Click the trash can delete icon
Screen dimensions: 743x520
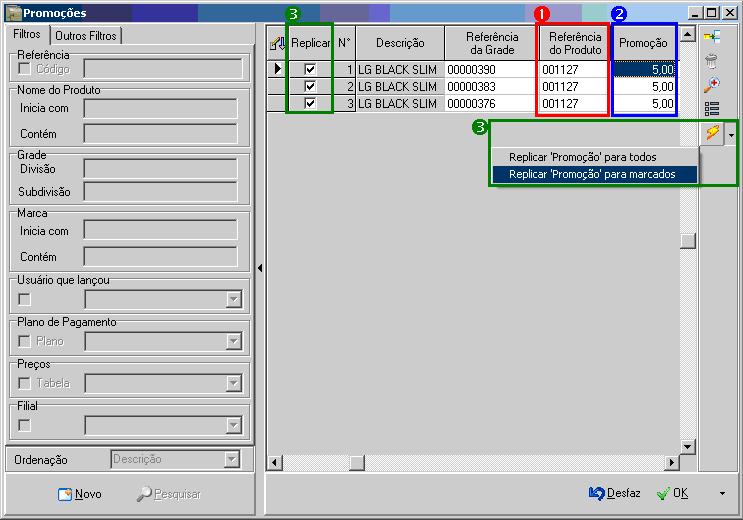tap(712, 61)
